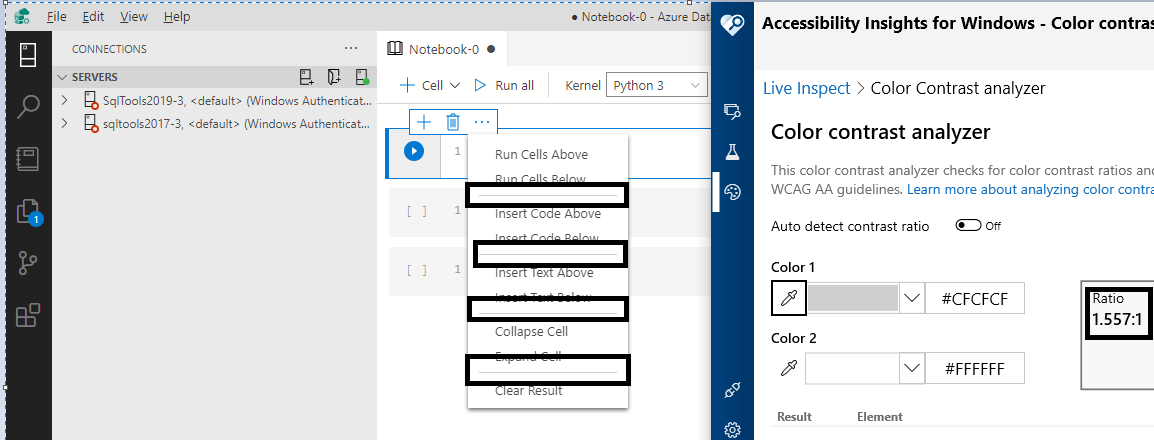
Task: Choose Insert Code Above from context menu
Action: (x=548, y=213)
